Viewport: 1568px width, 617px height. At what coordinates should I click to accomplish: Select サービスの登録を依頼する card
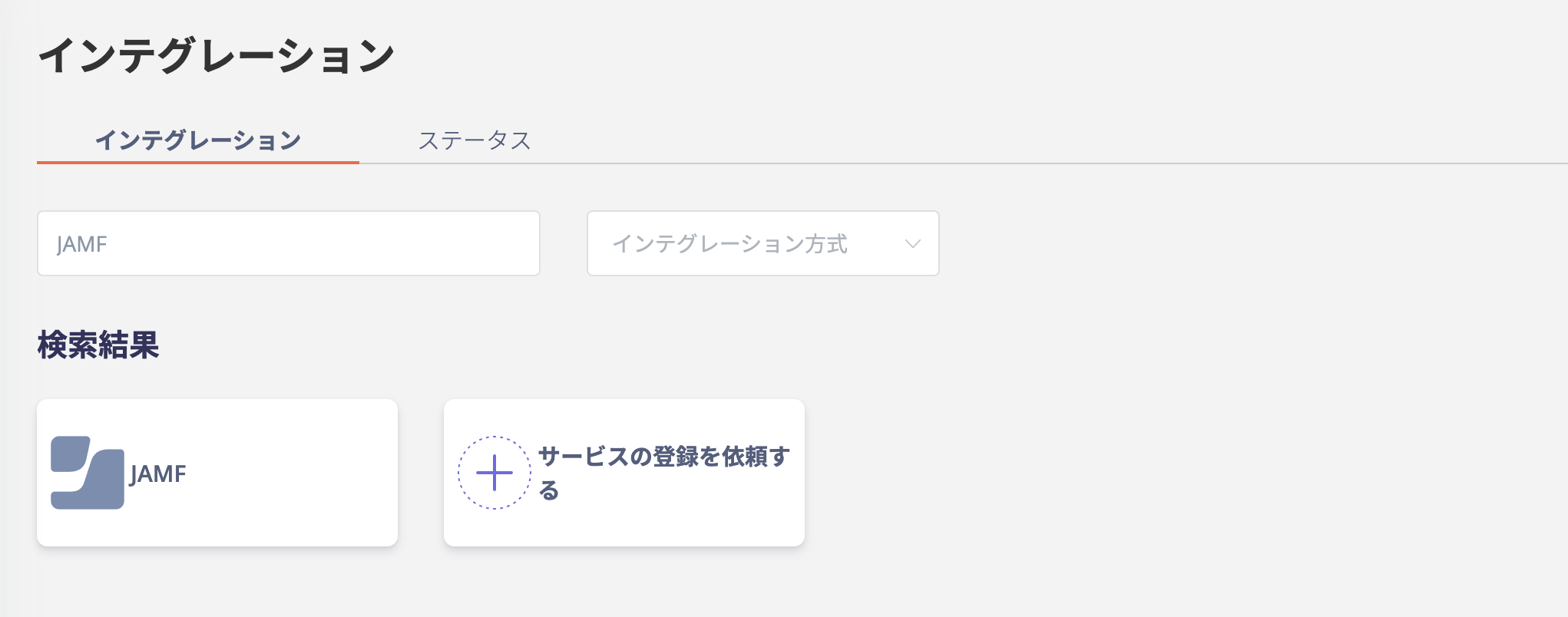[x=624, y=473]
